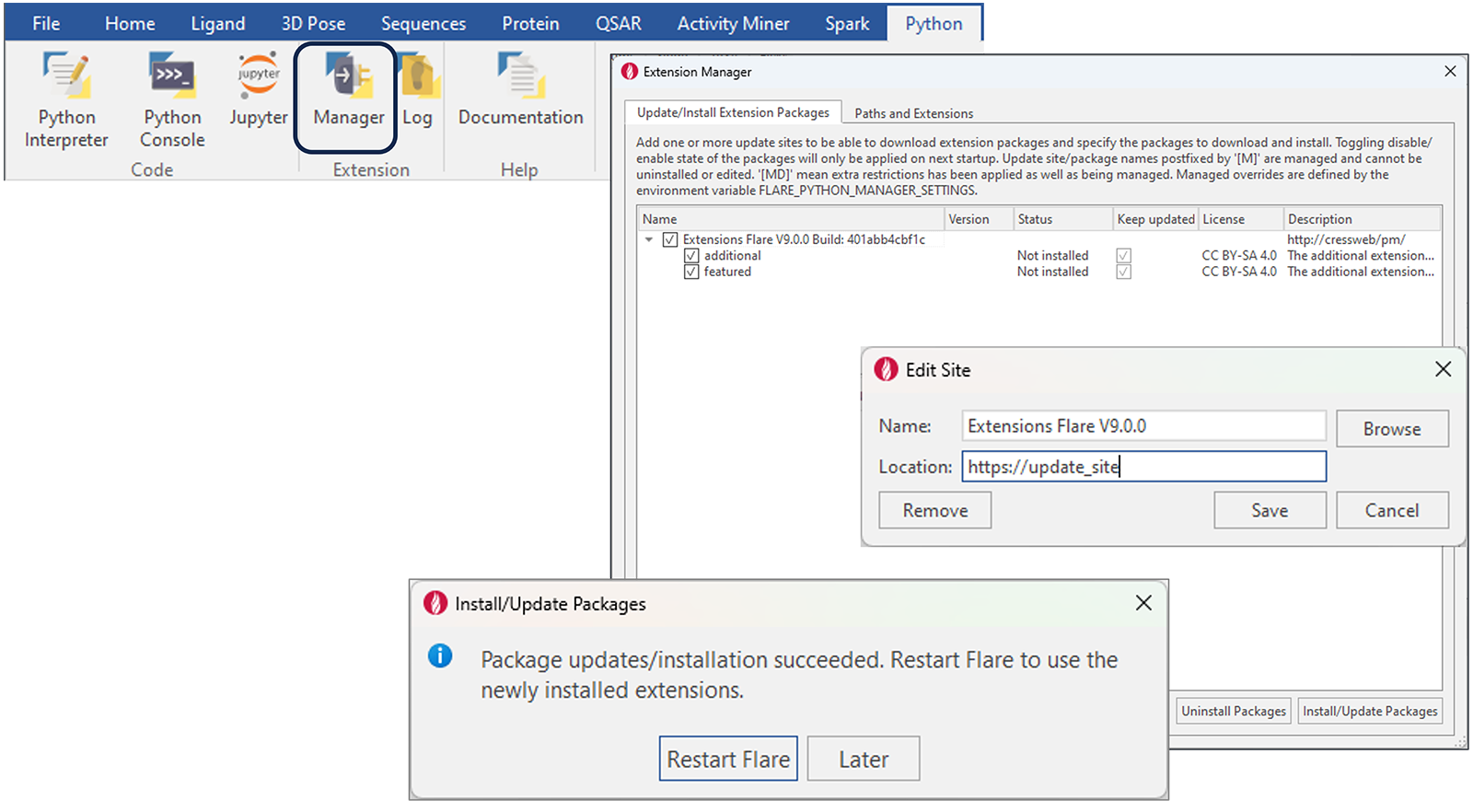Click the Status column header
The width and height of the screenshot is (1473, 812).
tap(1063, 219)
